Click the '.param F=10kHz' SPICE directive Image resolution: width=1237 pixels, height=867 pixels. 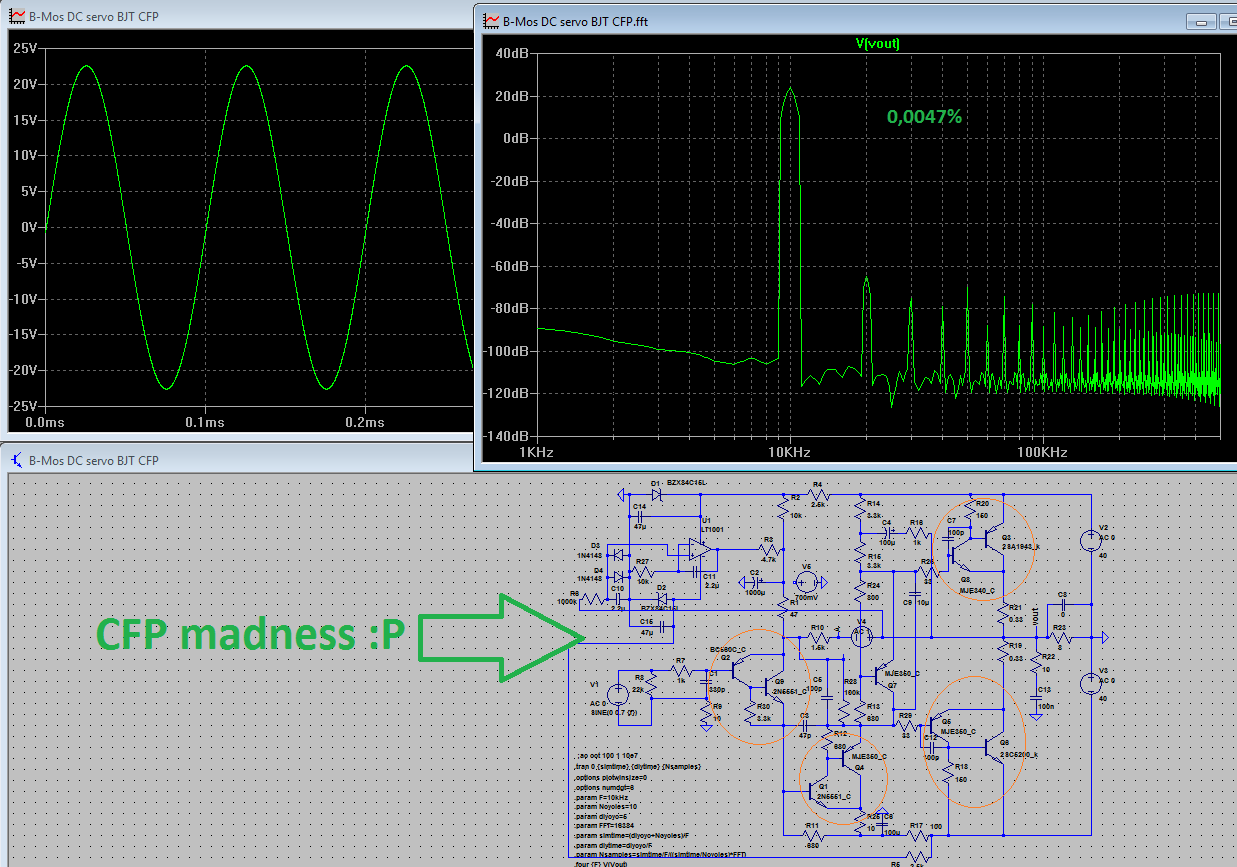pos(602,797)
